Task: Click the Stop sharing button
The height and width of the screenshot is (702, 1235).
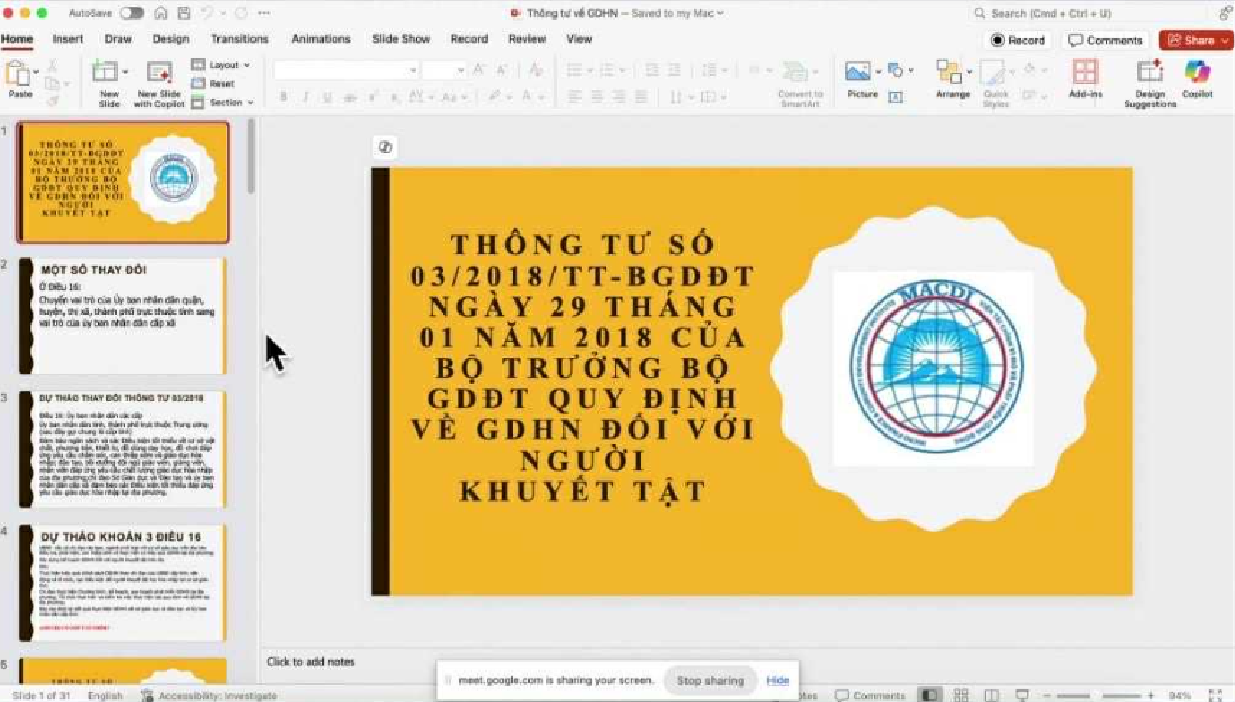Action: coord(710,680)
